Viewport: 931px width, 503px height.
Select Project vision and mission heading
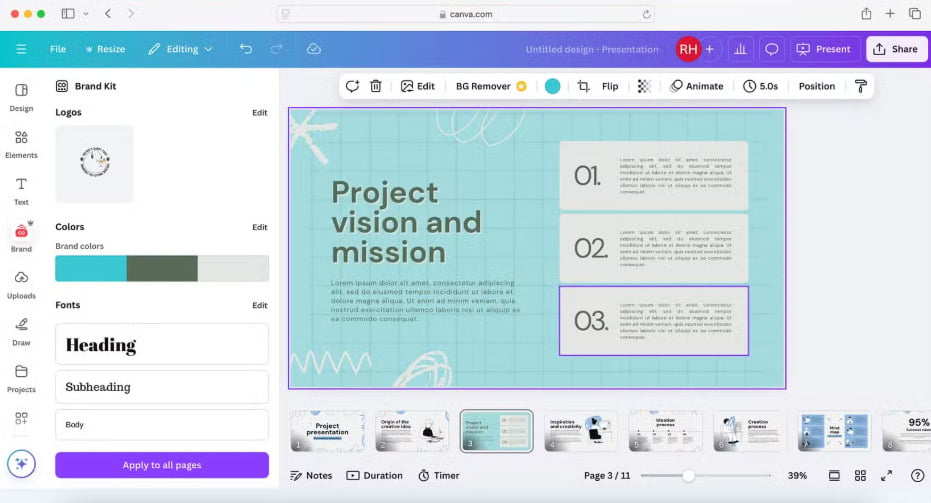click(406, 222)
